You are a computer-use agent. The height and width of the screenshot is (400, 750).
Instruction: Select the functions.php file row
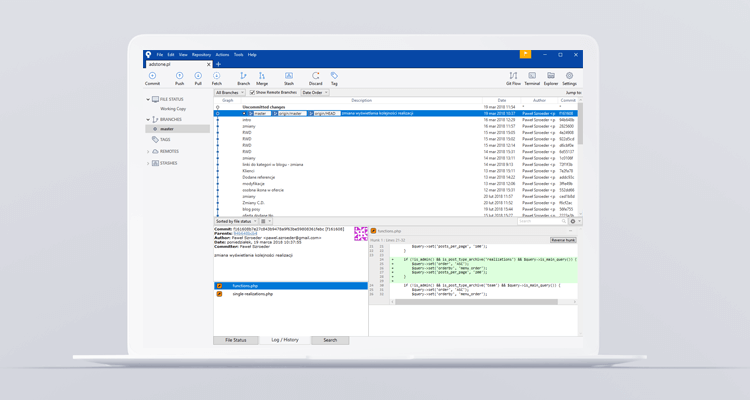tap(290, 286)
